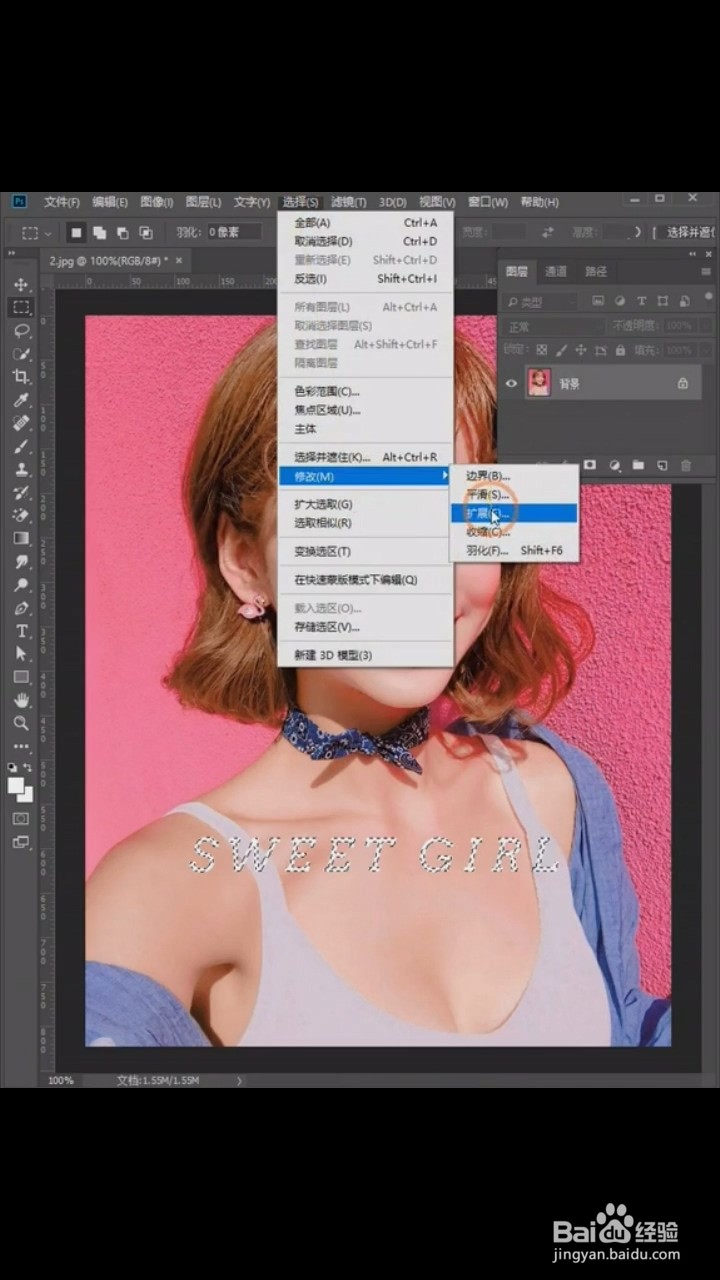Toggle Add to selection mode
This screenshot has width=720, height=1280.
point(99,232)
